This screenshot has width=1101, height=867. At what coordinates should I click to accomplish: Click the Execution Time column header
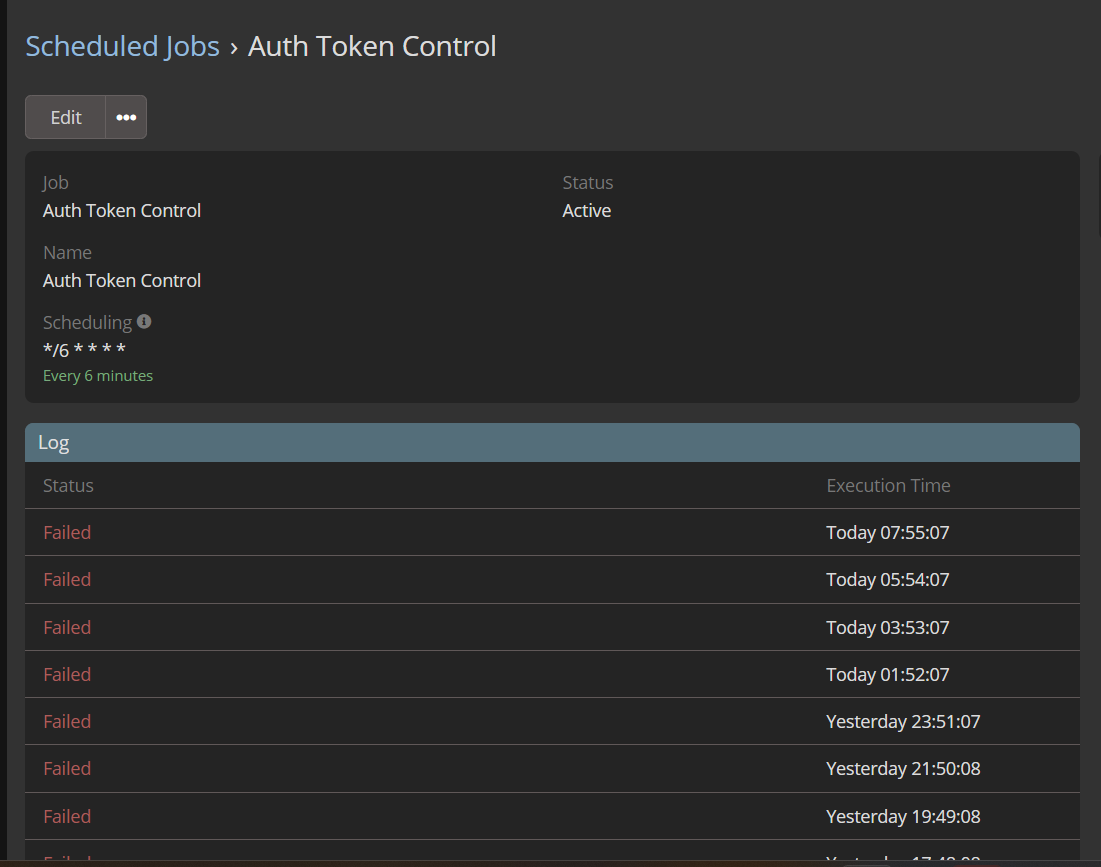pyautogui.click(x=888, y=486)
